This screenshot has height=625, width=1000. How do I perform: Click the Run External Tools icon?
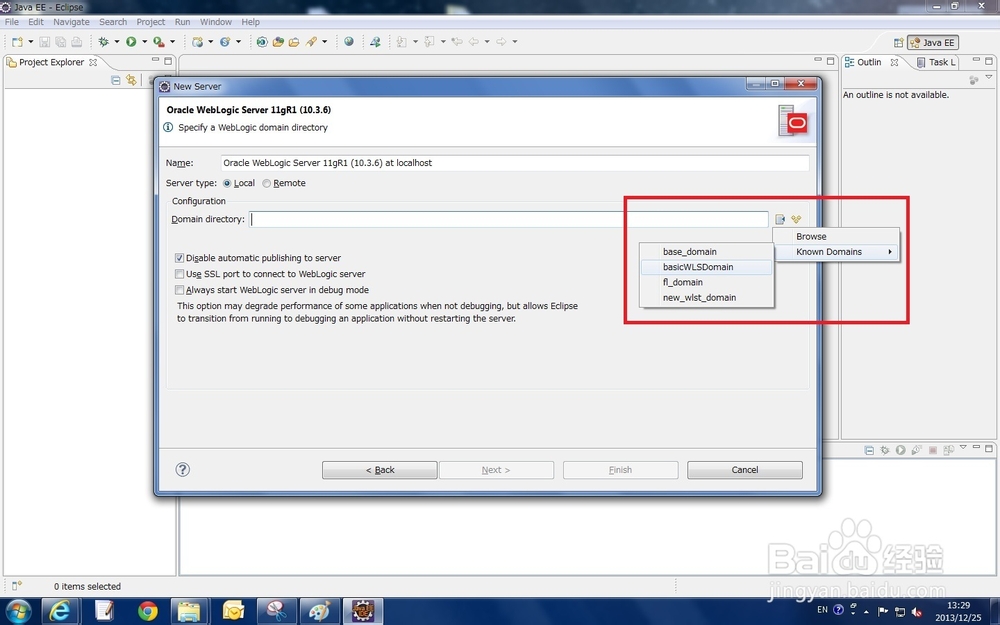(x=158, y=41)
